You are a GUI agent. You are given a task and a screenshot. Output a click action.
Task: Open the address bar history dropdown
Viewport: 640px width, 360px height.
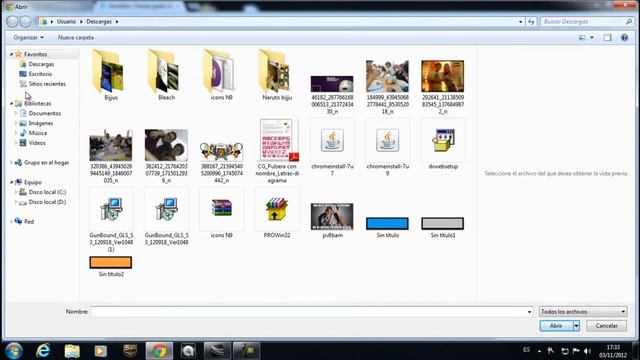pyautogui.click(x=520, y=22)
